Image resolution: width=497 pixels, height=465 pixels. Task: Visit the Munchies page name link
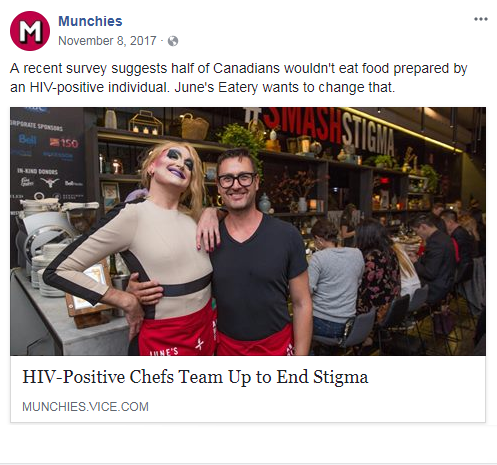pyautogui.click(x=90, y=21)
